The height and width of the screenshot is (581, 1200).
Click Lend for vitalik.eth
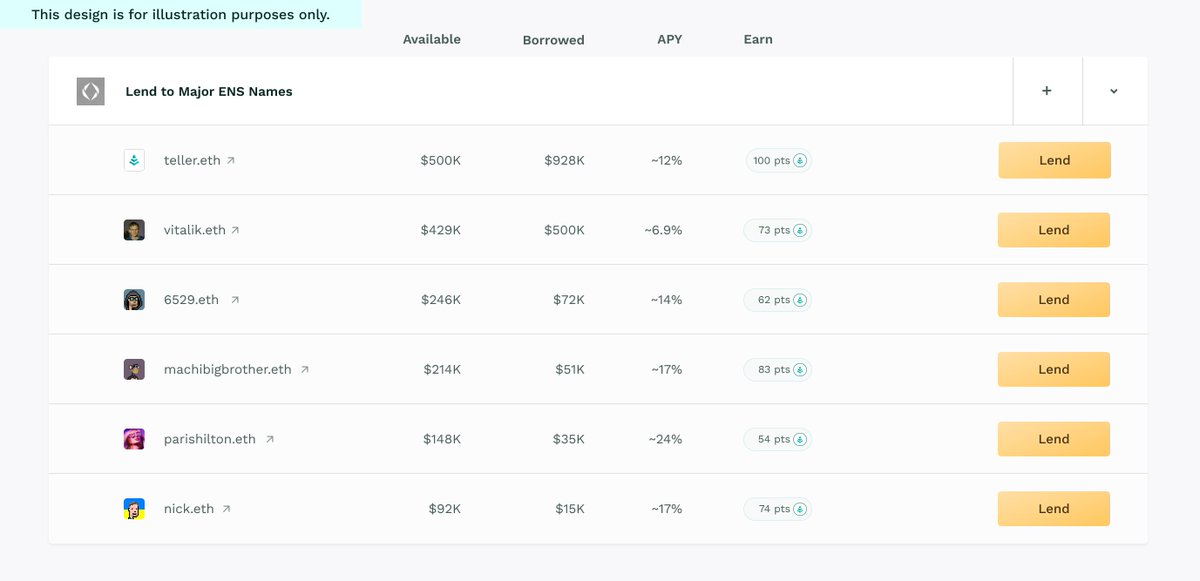(x=1054, y=229)
